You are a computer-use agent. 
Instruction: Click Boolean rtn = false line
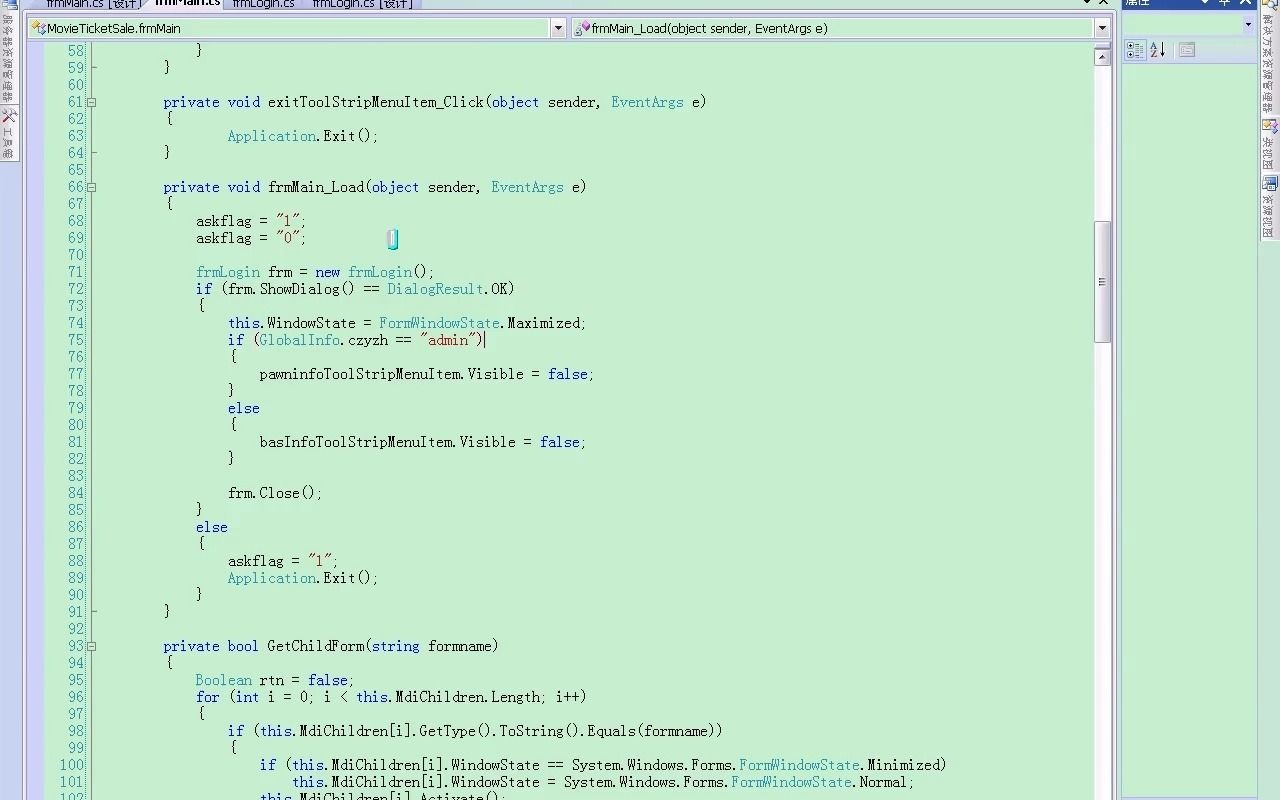pyautogui.click(x=275, y=680)
